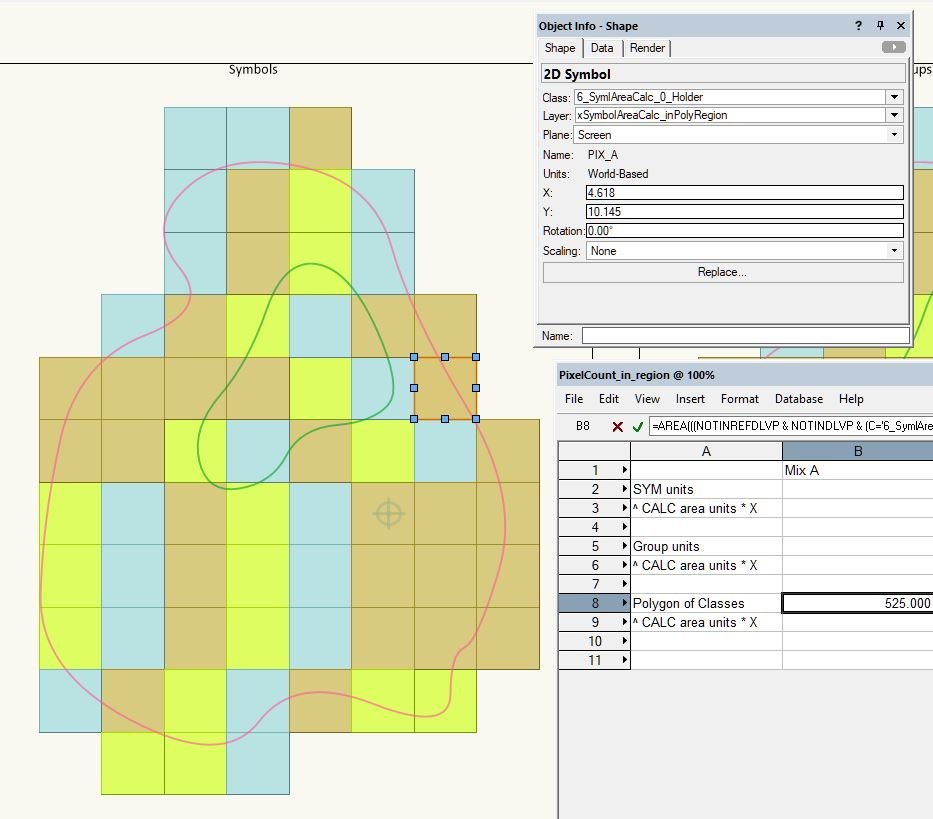Click the X coordinate input field
This screenshot has height=819, width=933.
coord(744,193)
